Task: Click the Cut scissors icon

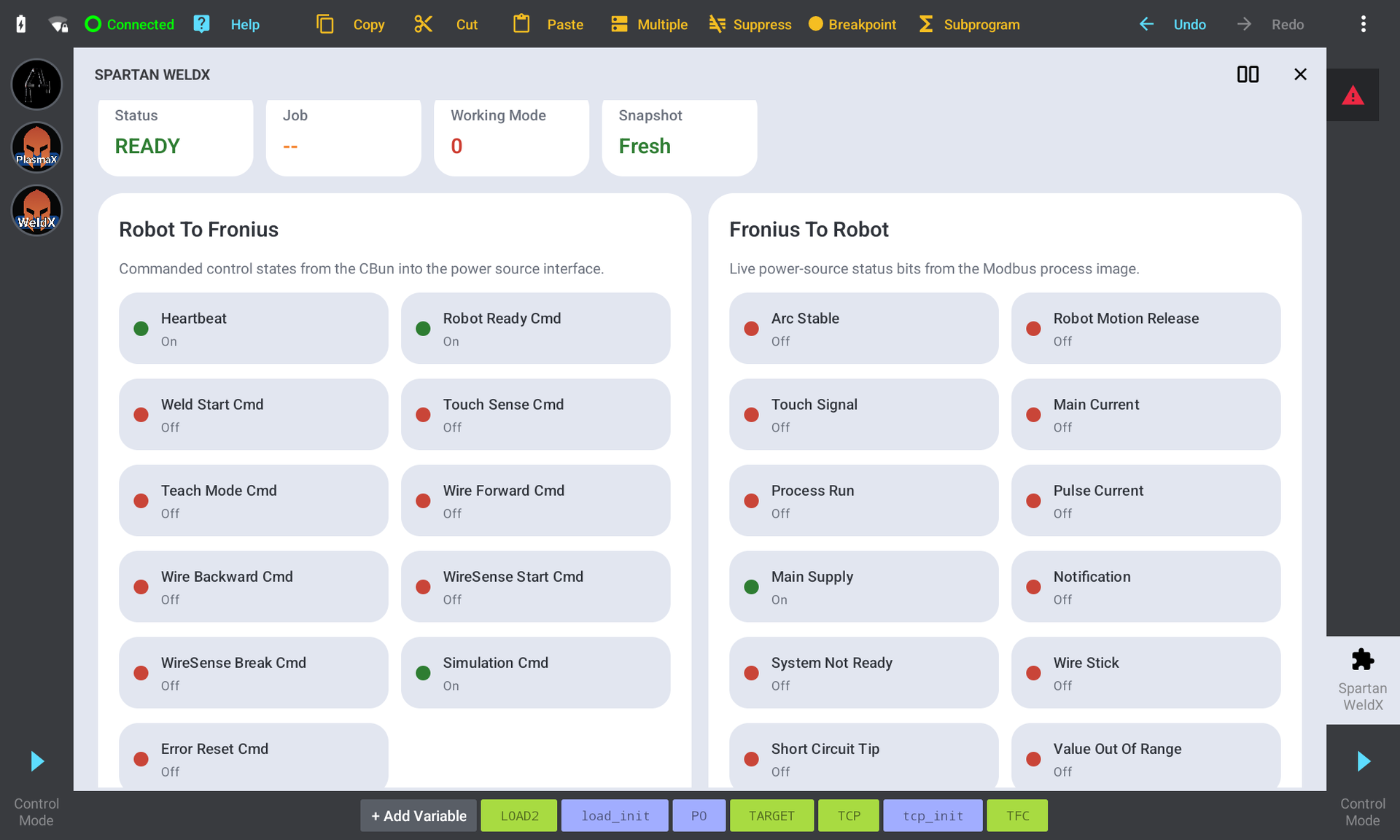Action: [x=423, y=24]
